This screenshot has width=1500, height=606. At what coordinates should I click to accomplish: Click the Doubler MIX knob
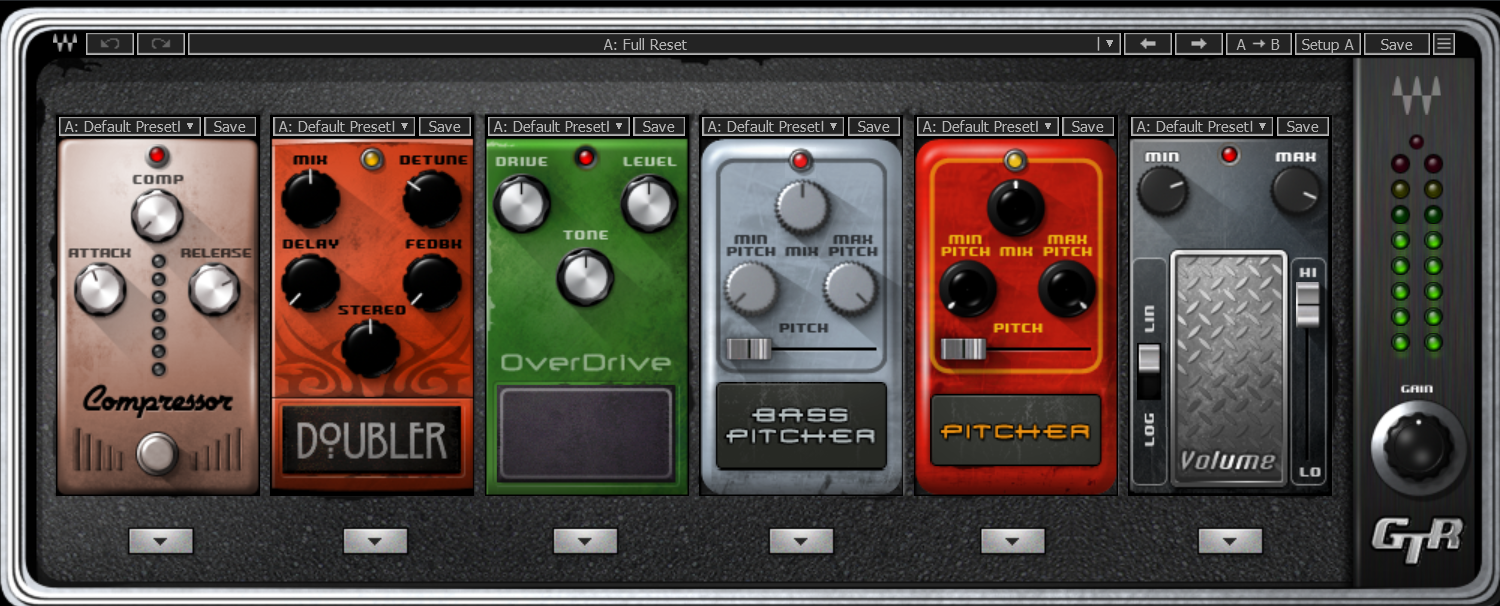(311, 197)
